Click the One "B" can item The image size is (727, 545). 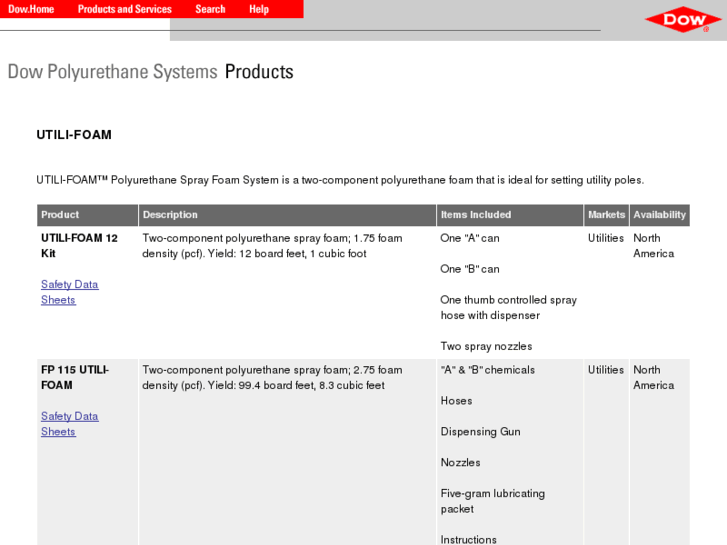click(x=470, y=269)
